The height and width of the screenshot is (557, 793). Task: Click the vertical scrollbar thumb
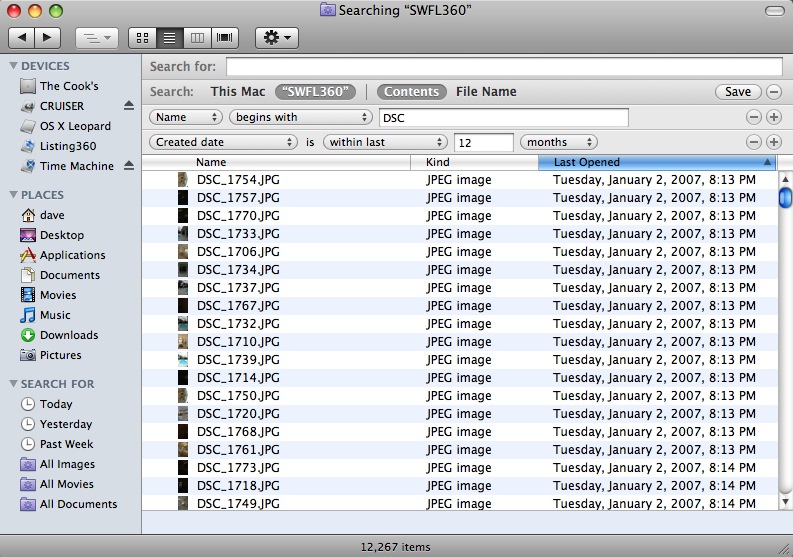(x=785, y=197)
